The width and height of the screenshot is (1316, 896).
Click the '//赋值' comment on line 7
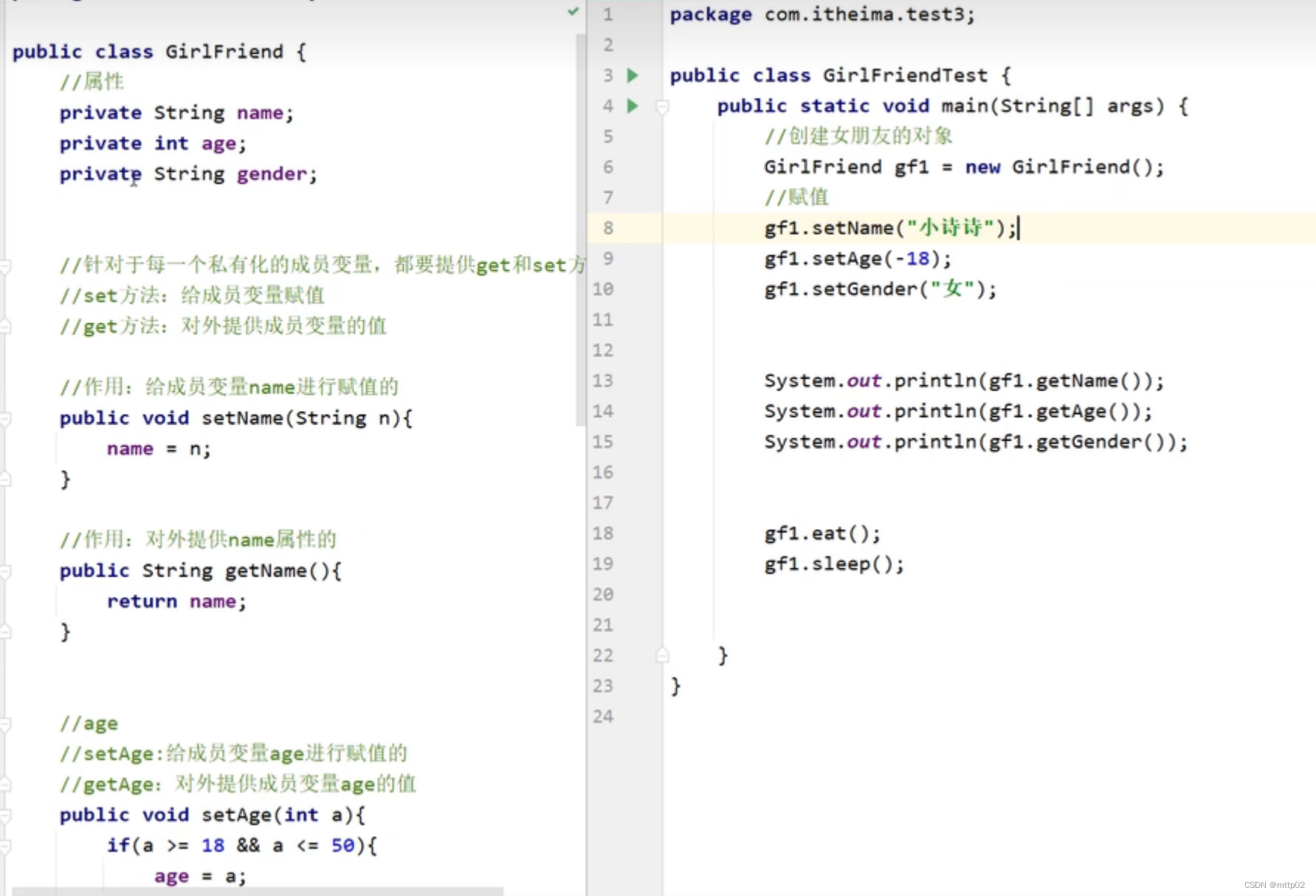pos(796,198)
